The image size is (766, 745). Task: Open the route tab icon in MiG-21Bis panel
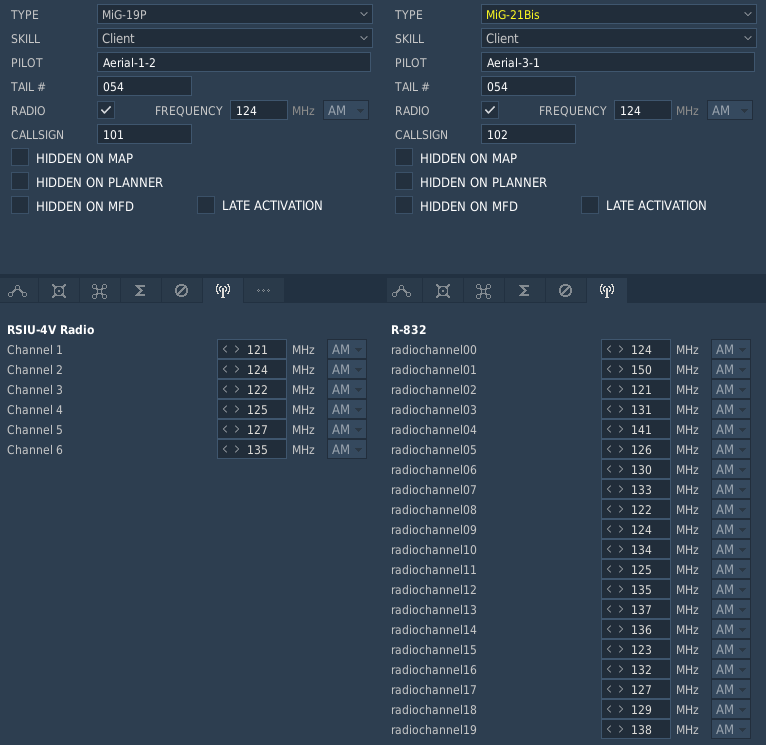402,291
